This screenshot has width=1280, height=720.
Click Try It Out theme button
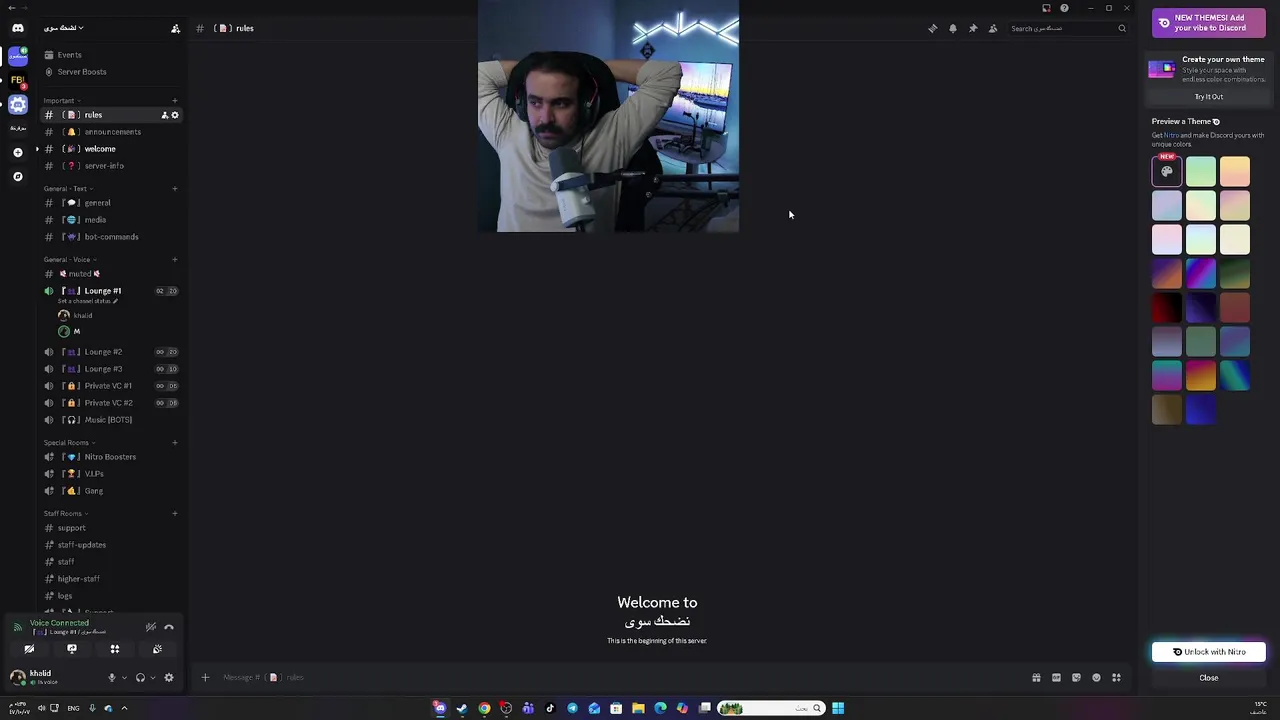click(x=1209, y=97)
